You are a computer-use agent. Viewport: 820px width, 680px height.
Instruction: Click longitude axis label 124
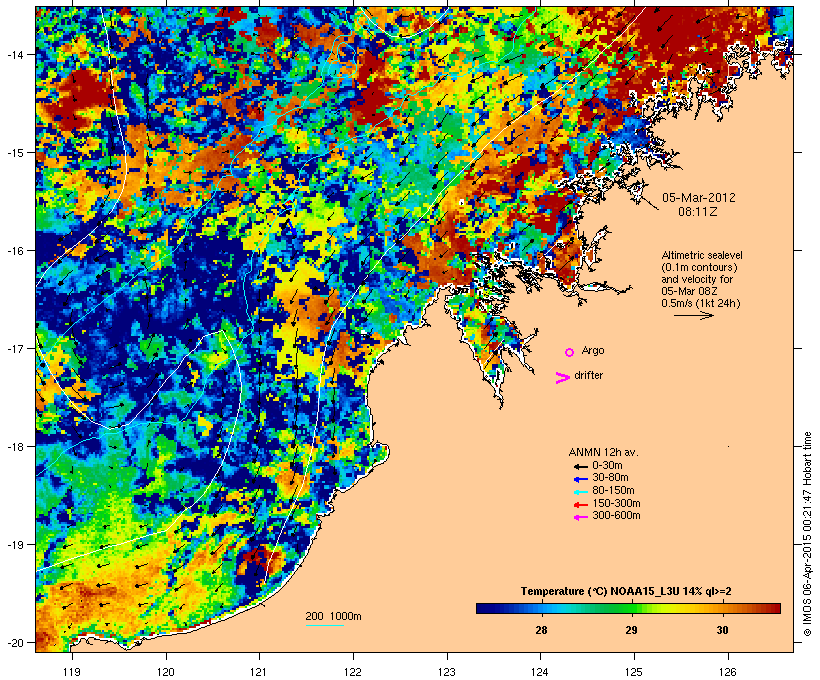click(540, 672)
